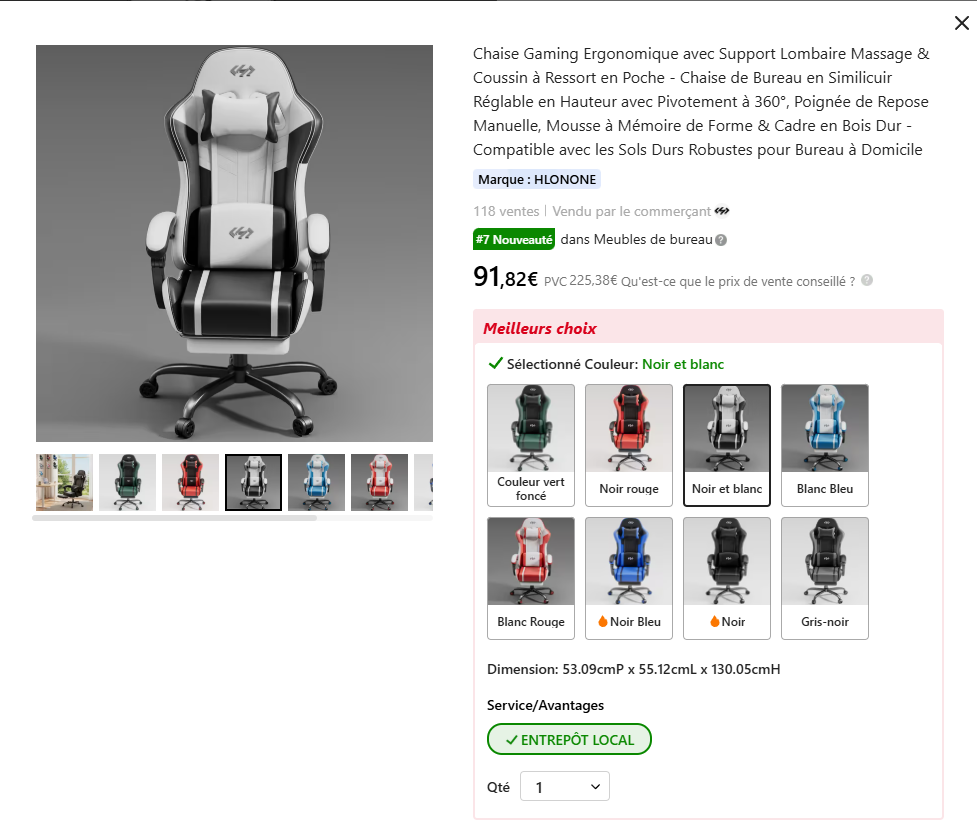This screenshot has height=832, width=977.
Task: Select the 'Gris-noir' chair color option
Action: point(824,578)
